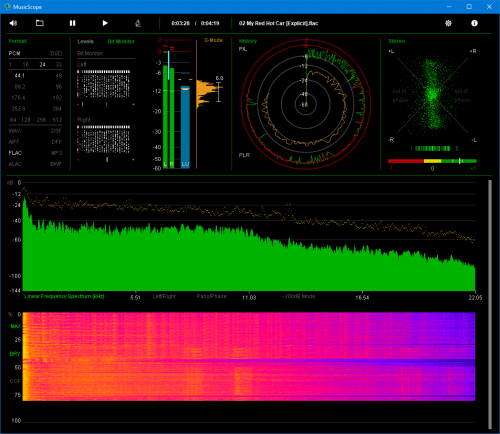
Task: Click the Linear Frequency Spectrum label
Action: pos(64,296)
